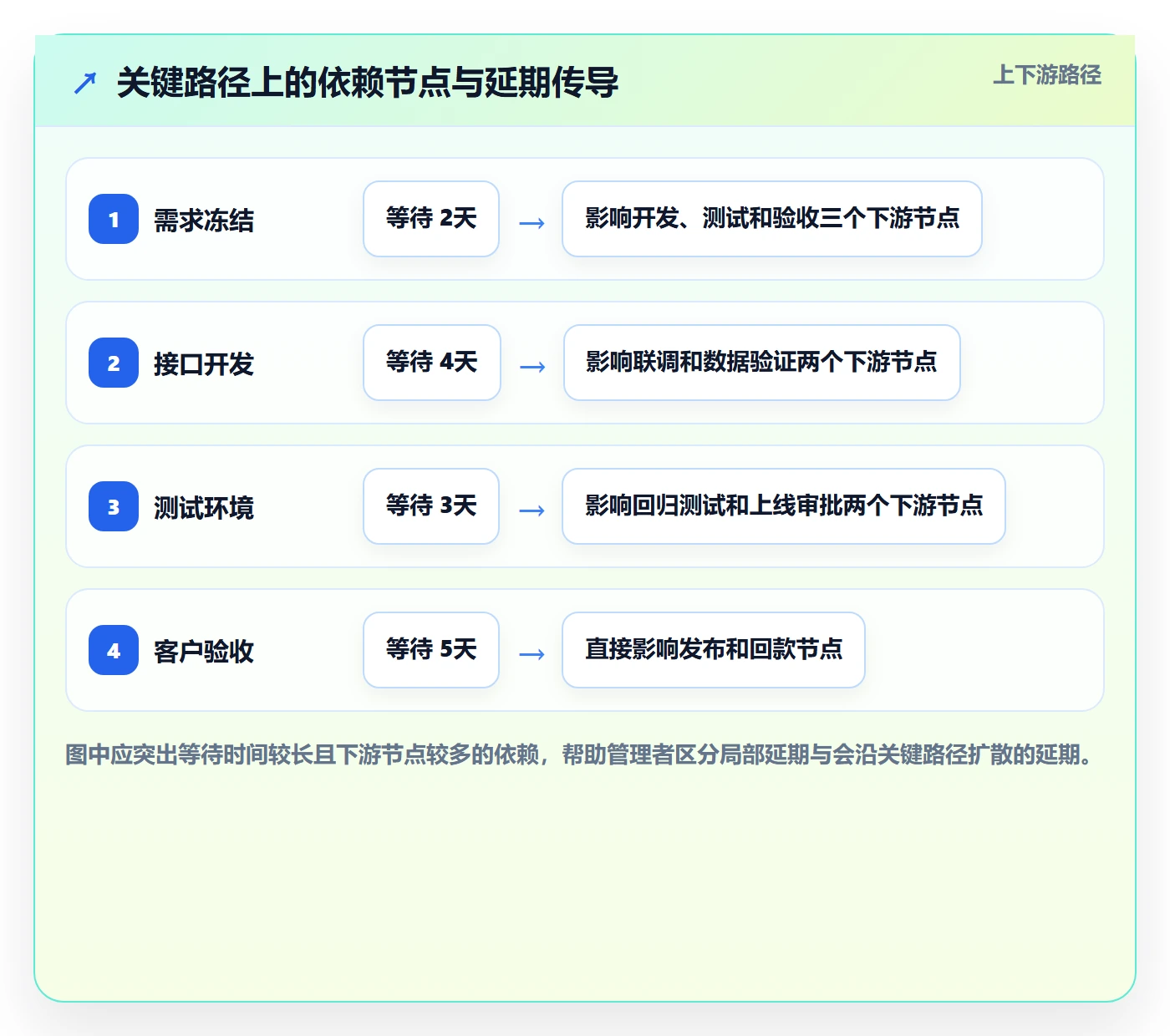
Task: Click the 等待 5天 pill
Action: coord(431,650)
